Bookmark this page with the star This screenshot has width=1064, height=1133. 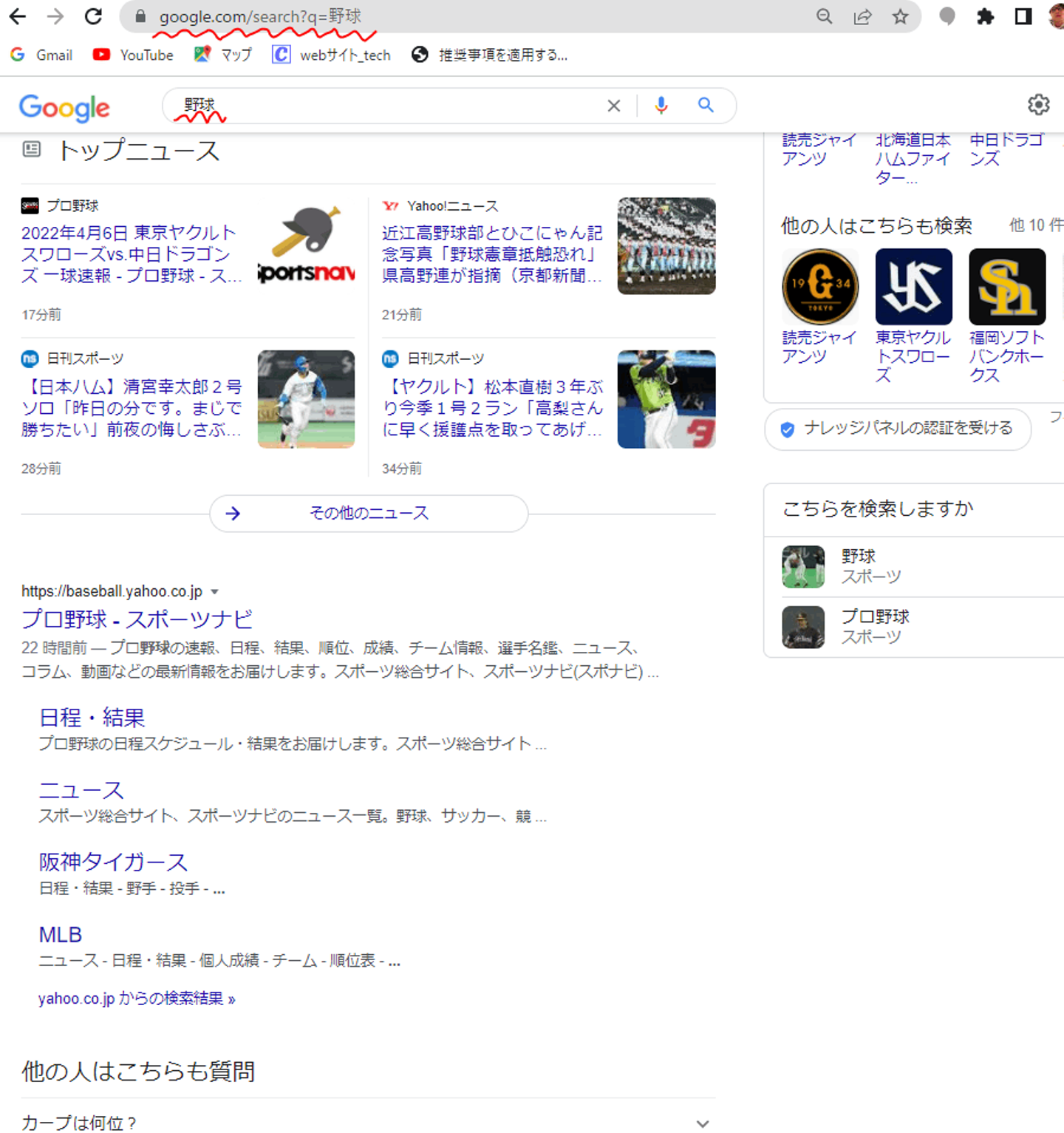tap(900, 16)
